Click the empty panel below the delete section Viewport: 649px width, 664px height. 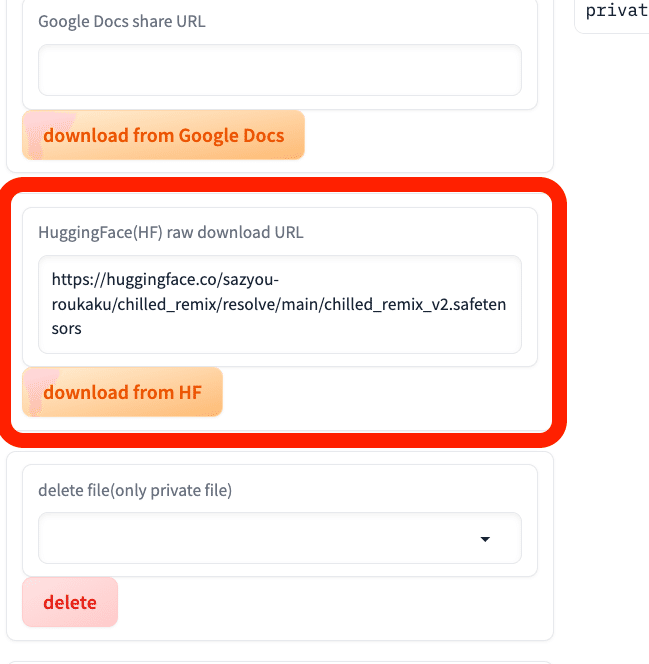click(280, 659)
